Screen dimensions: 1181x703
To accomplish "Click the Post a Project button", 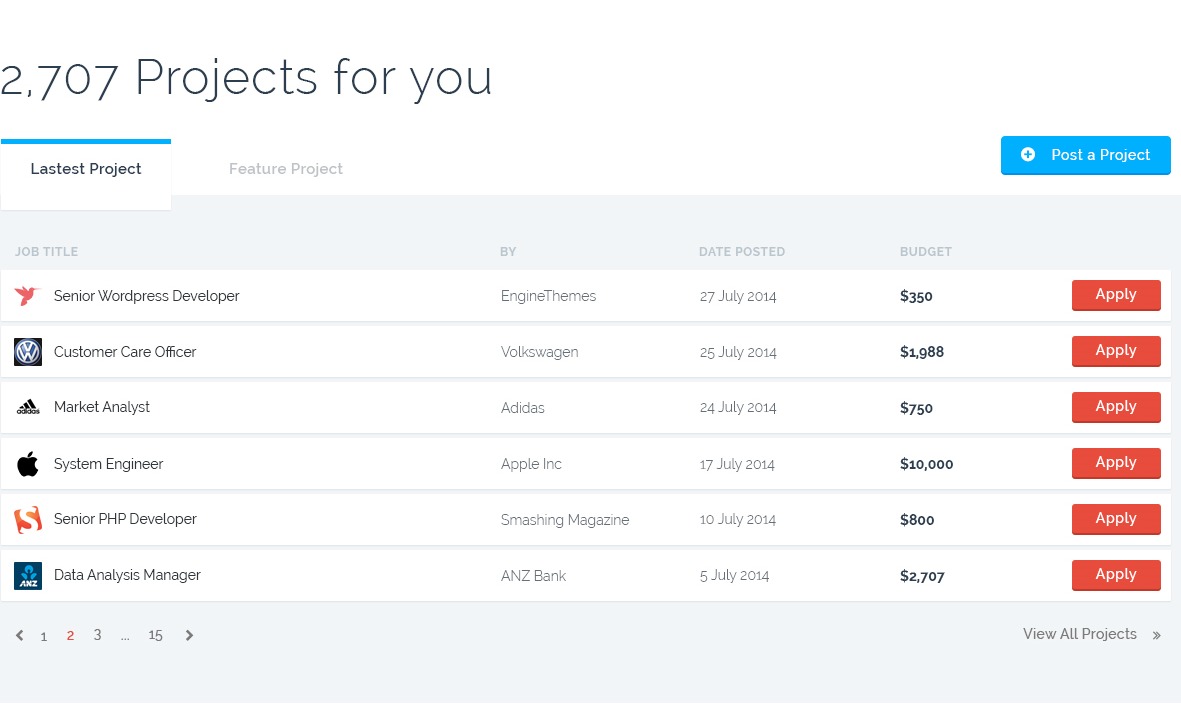I will (1085, 155).
